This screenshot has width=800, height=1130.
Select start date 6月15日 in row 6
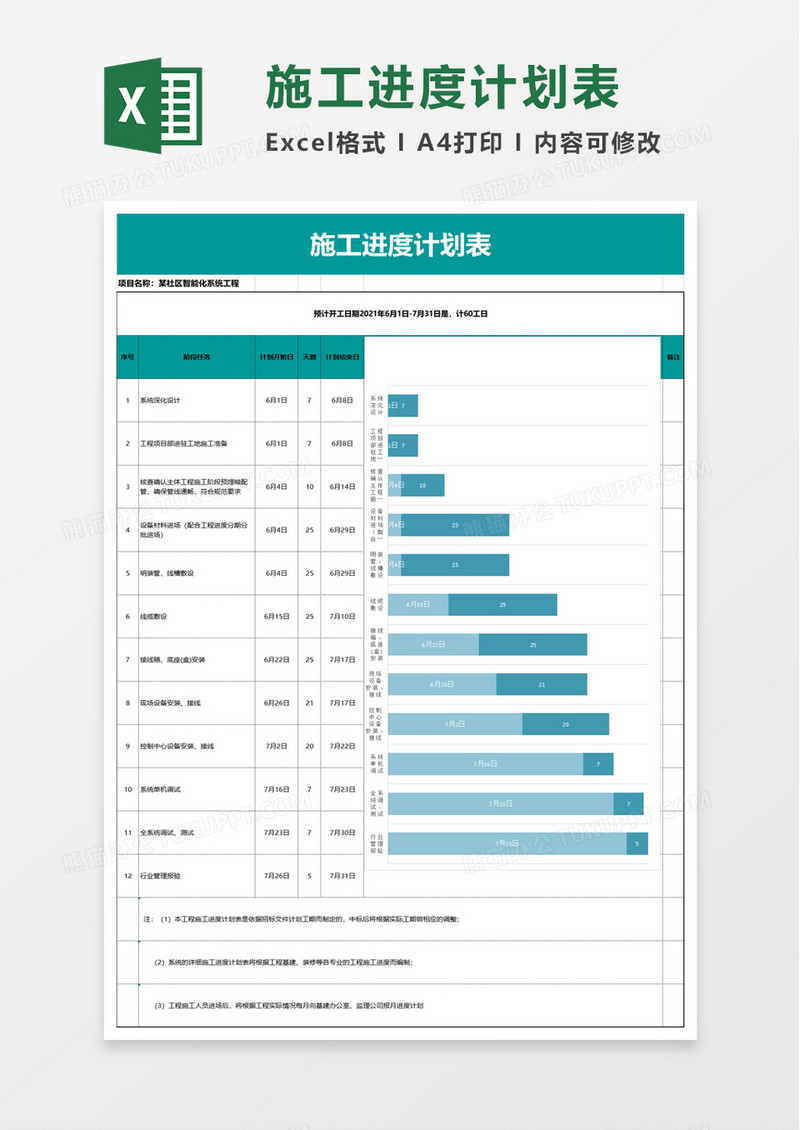point(277,617)
